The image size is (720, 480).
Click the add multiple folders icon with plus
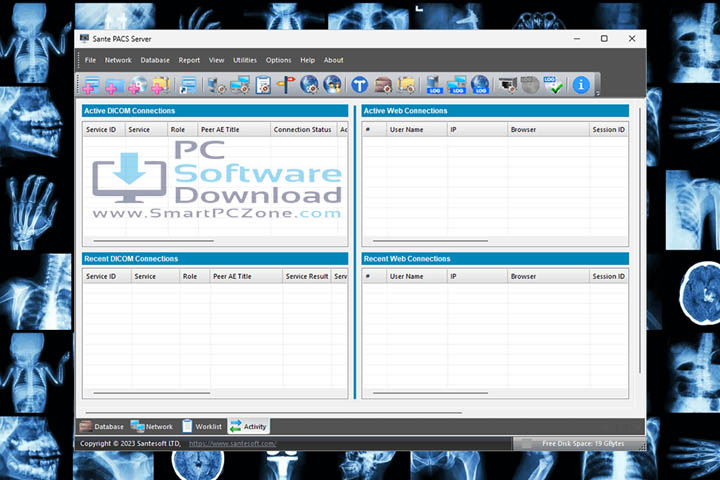[x=160, y=85]
